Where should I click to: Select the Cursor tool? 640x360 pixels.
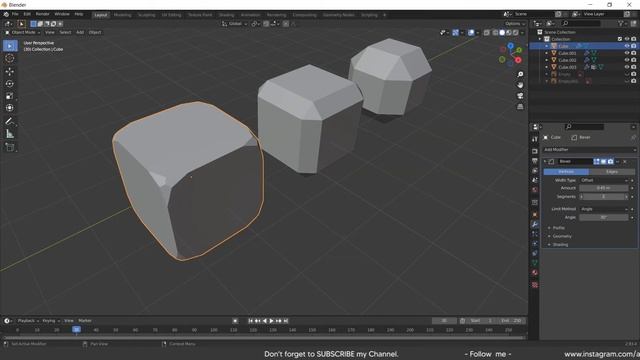[x=10, y=58]
